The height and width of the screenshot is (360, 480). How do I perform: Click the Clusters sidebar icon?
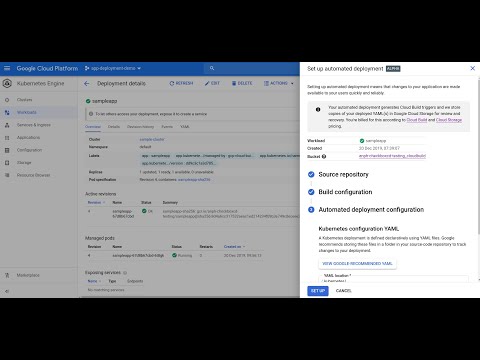(7, 100)
